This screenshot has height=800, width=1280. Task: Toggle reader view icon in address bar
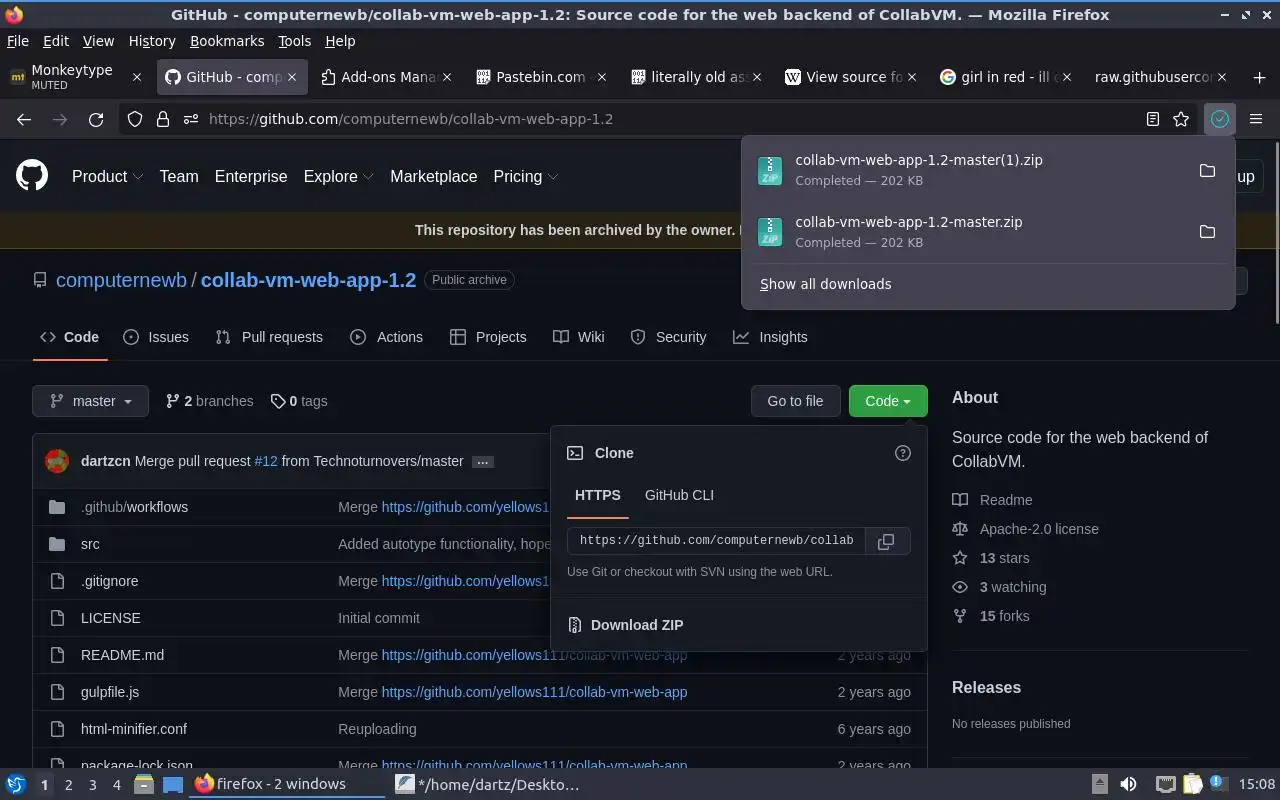click(x=1152, y=119)
